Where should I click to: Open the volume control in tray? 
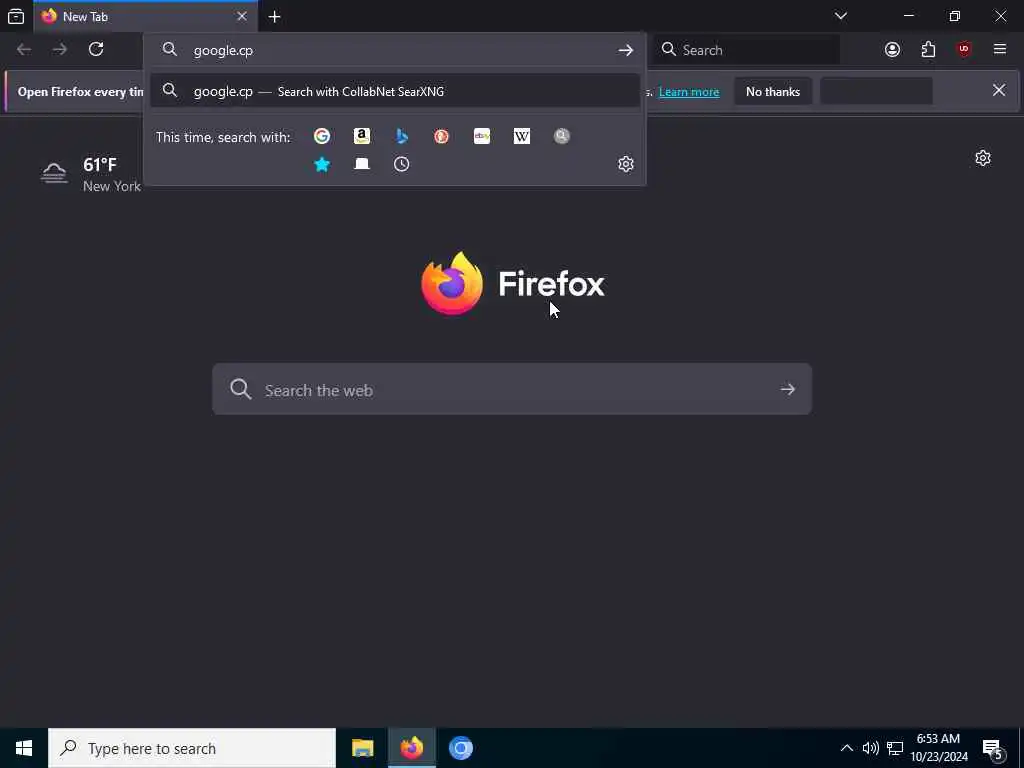pos(871,748)
